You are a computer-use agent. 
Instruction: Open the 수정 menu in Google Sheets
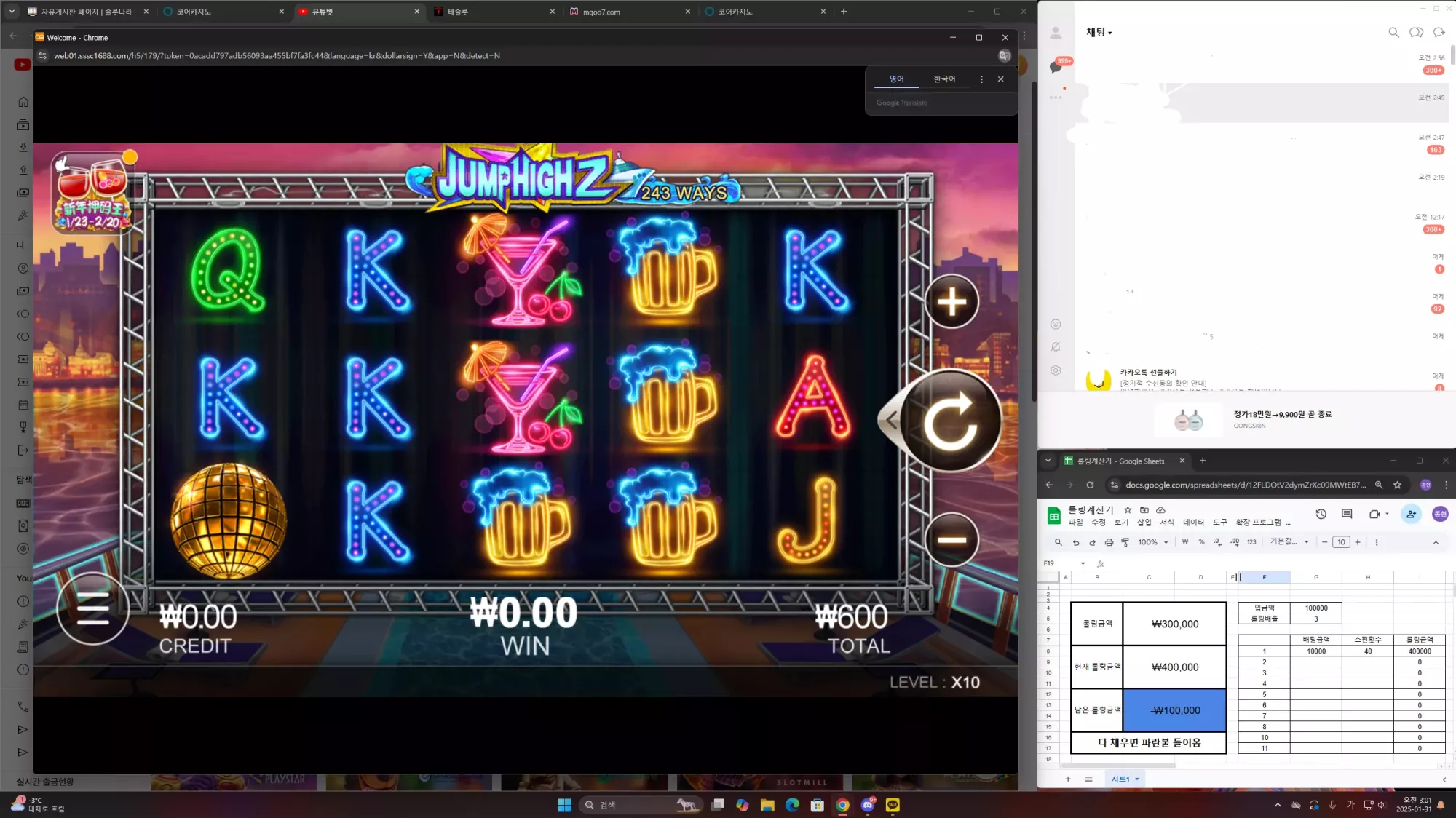[x=1099, y=523]
